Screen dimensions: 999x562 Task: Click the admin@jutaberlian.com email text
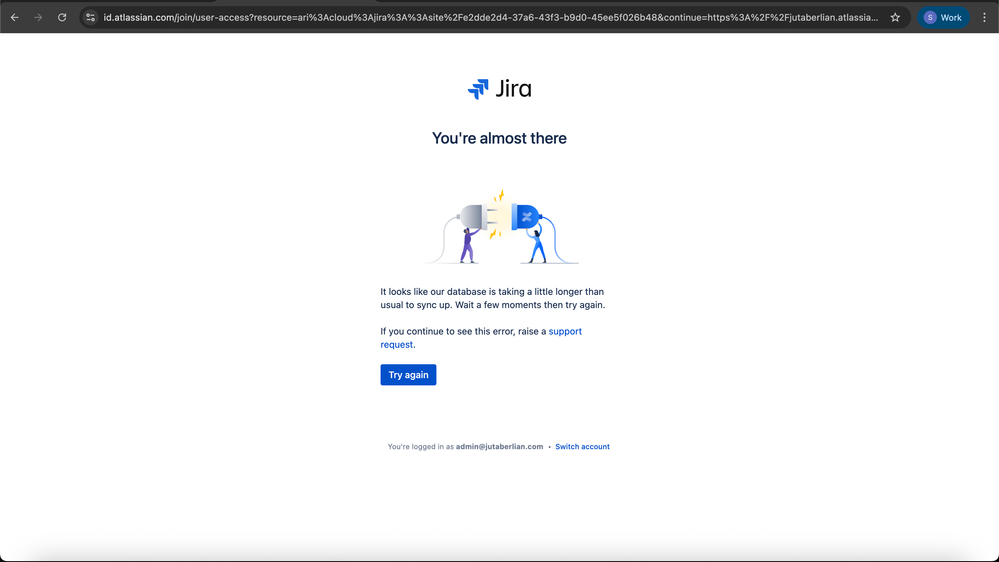[x=500, y=447]
